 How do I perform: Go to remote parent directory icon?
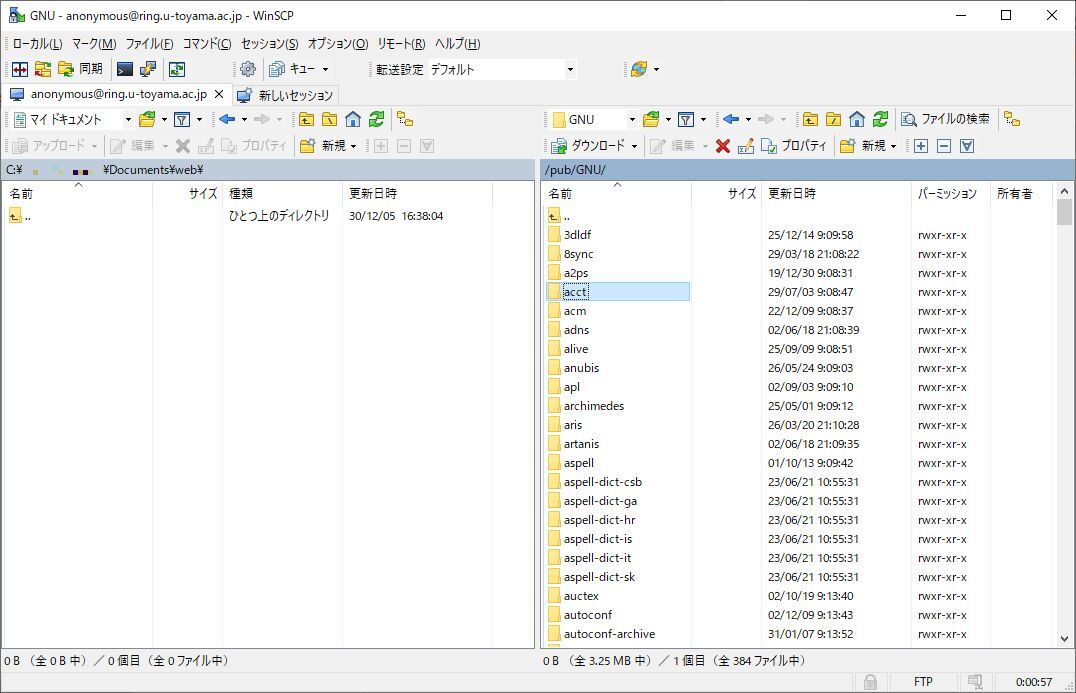(x=810, y=119)
